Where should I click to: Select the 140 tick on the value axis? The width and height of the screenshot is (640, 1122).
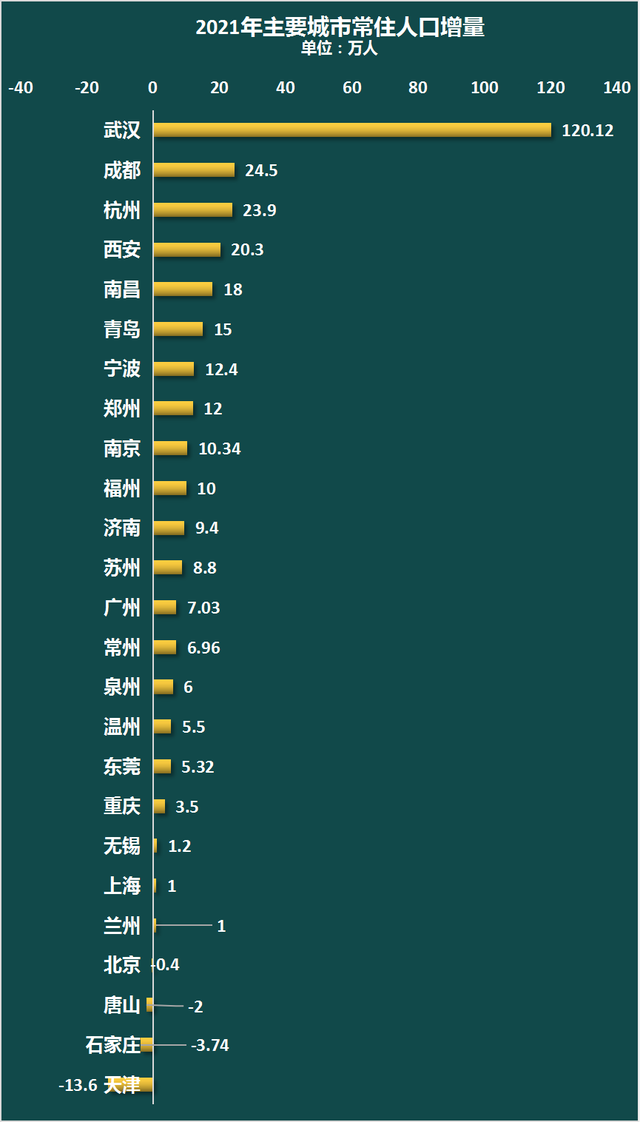click(x=617, y=88)
